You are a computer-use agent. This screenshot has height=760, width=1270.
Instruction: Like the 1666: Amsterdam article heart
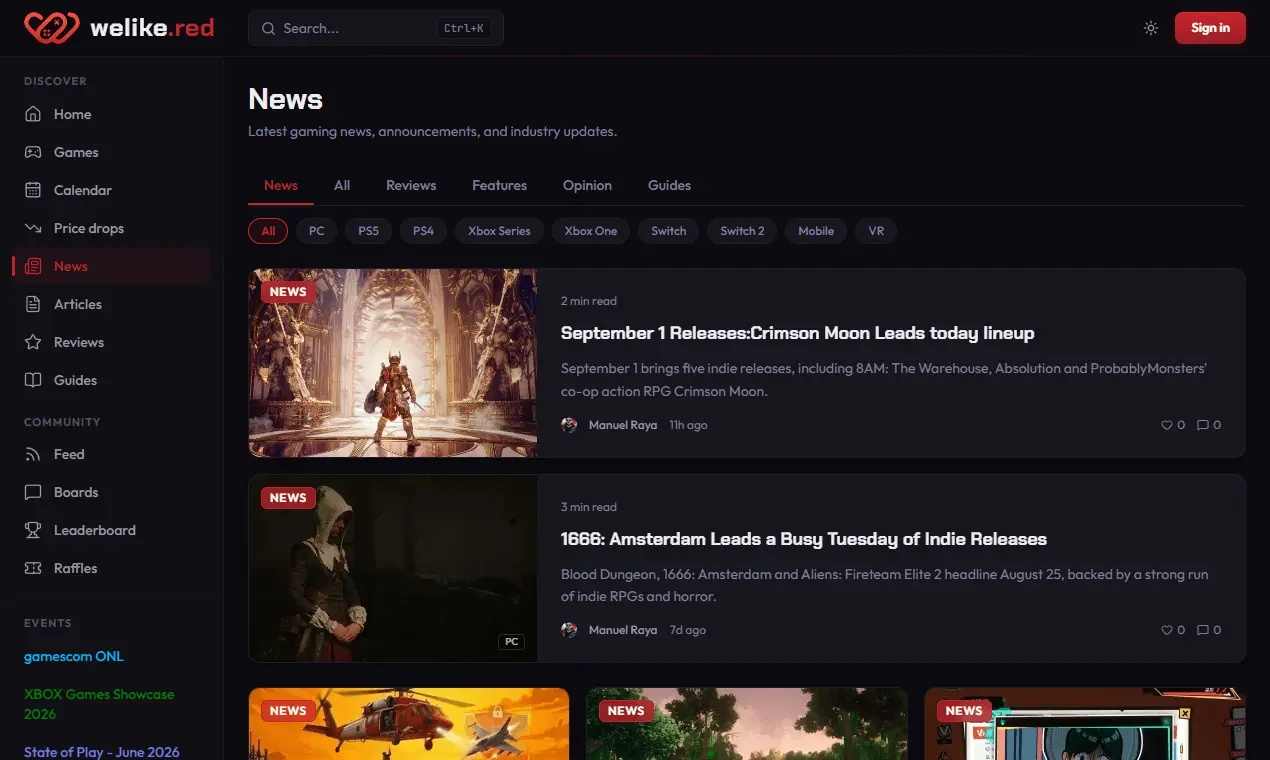click(1166, 630)
